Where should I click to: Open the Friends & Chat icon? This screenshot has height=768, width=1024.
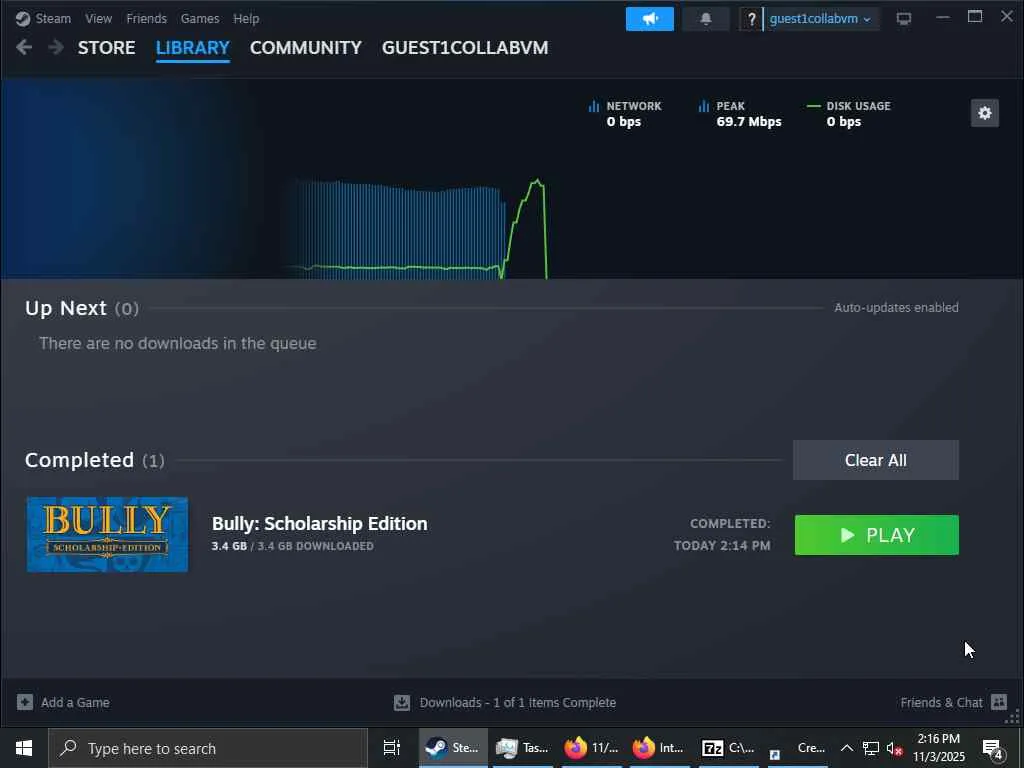pyautogui.click(x=999, y=702)
